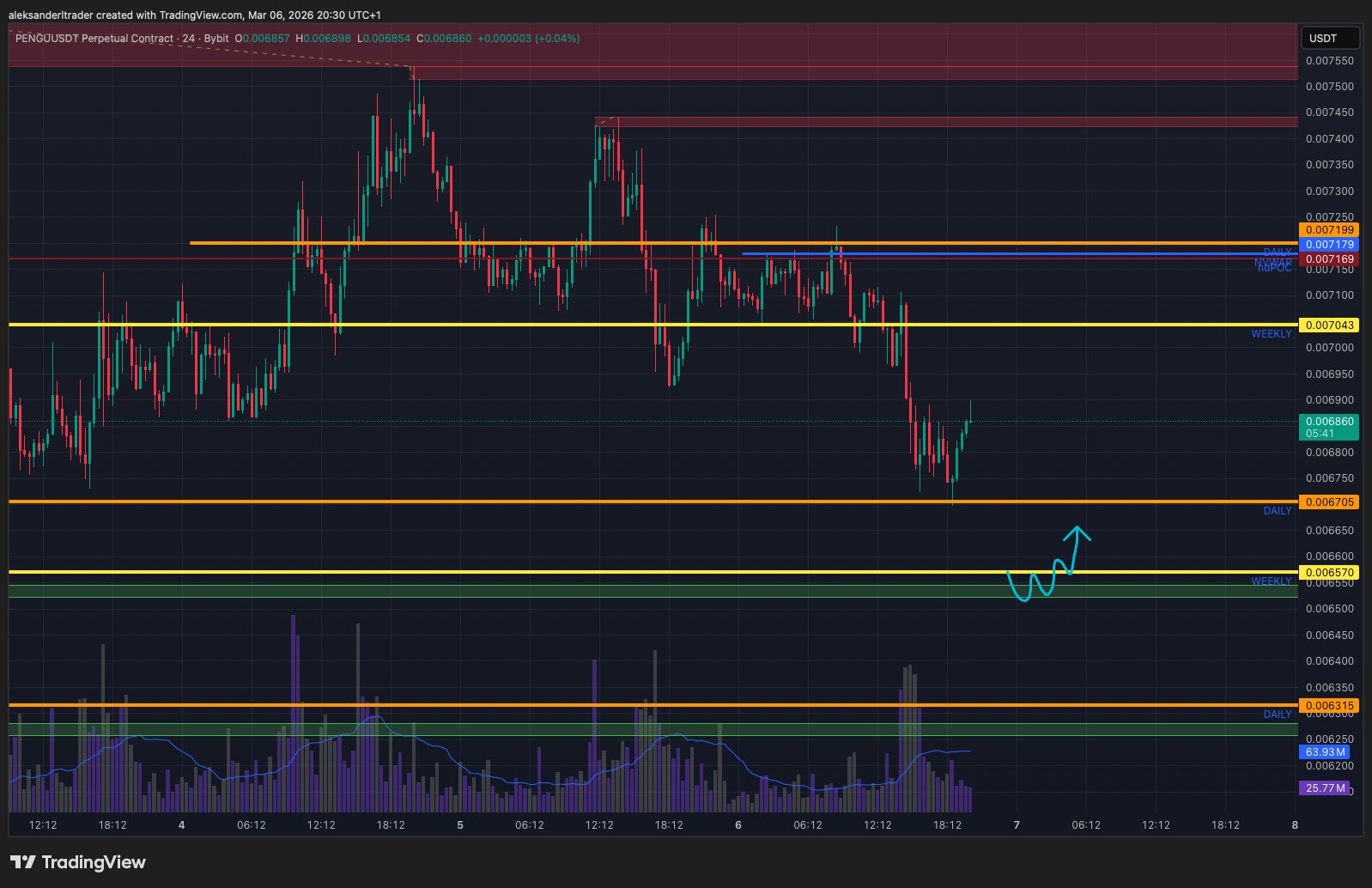This screenshot has height=888, width=1372.
Task: Select the orange 0.006705 price tag
Action: (x=1329, y=502)
